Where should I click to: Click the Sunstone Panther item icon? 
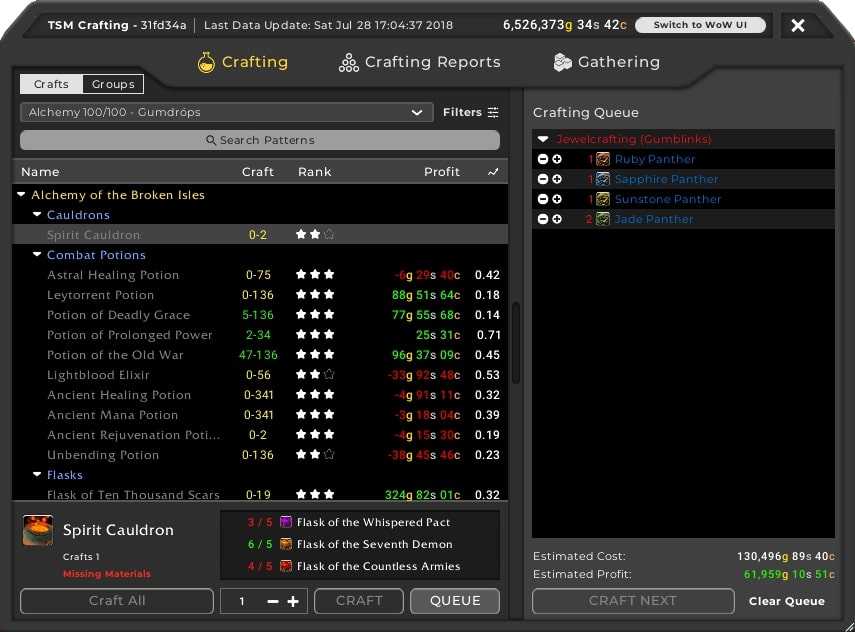click(603, 199)
